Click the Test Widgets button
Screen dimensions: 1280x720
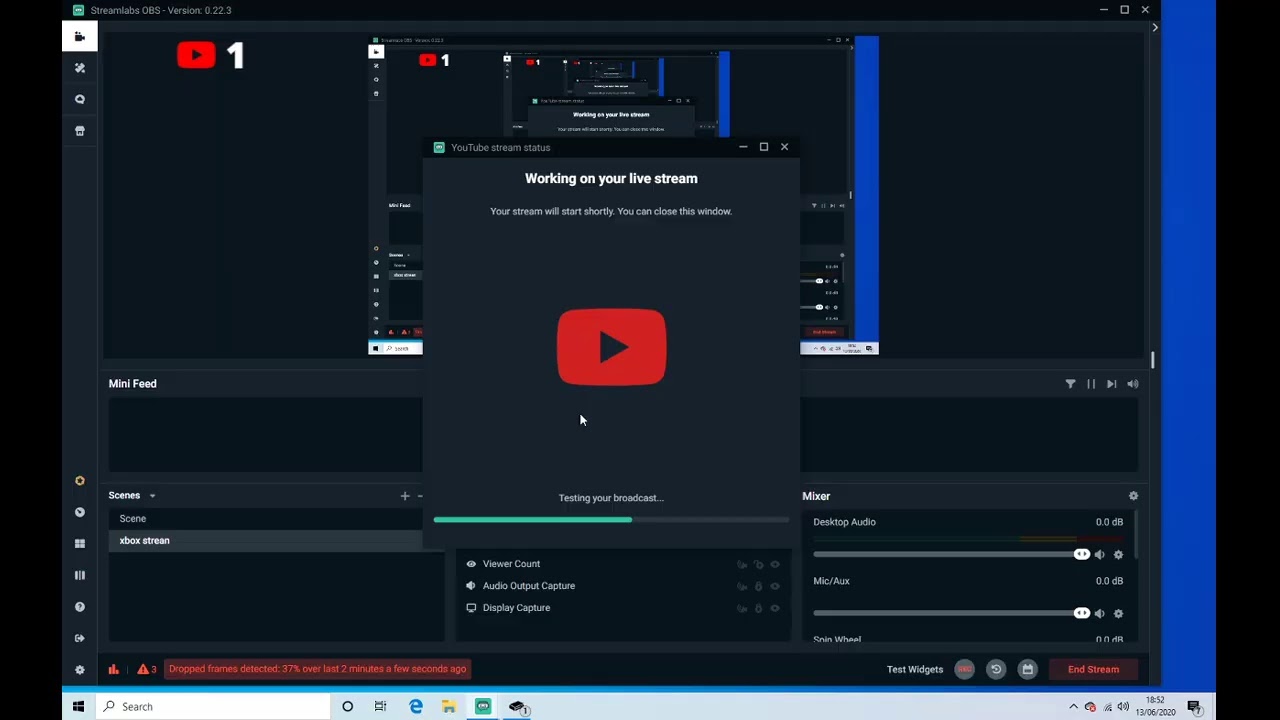[x=915, y=670]
